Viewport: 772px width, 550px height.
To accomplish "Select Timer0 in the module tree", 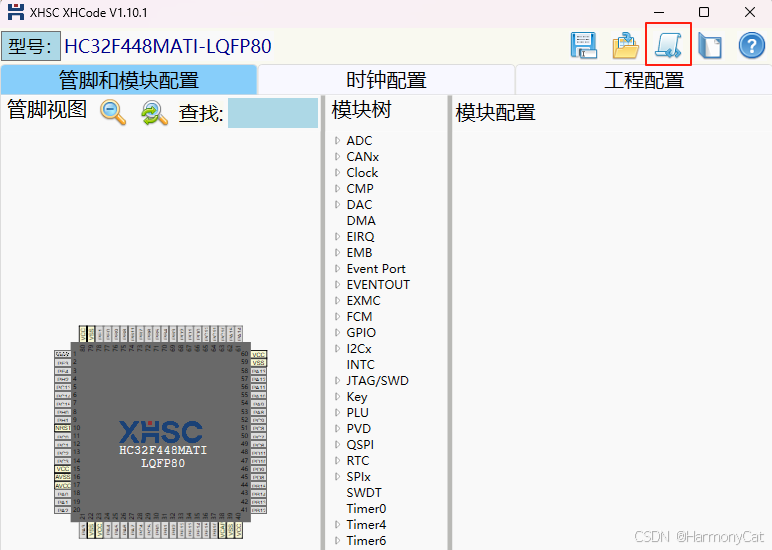I will 366,509.
